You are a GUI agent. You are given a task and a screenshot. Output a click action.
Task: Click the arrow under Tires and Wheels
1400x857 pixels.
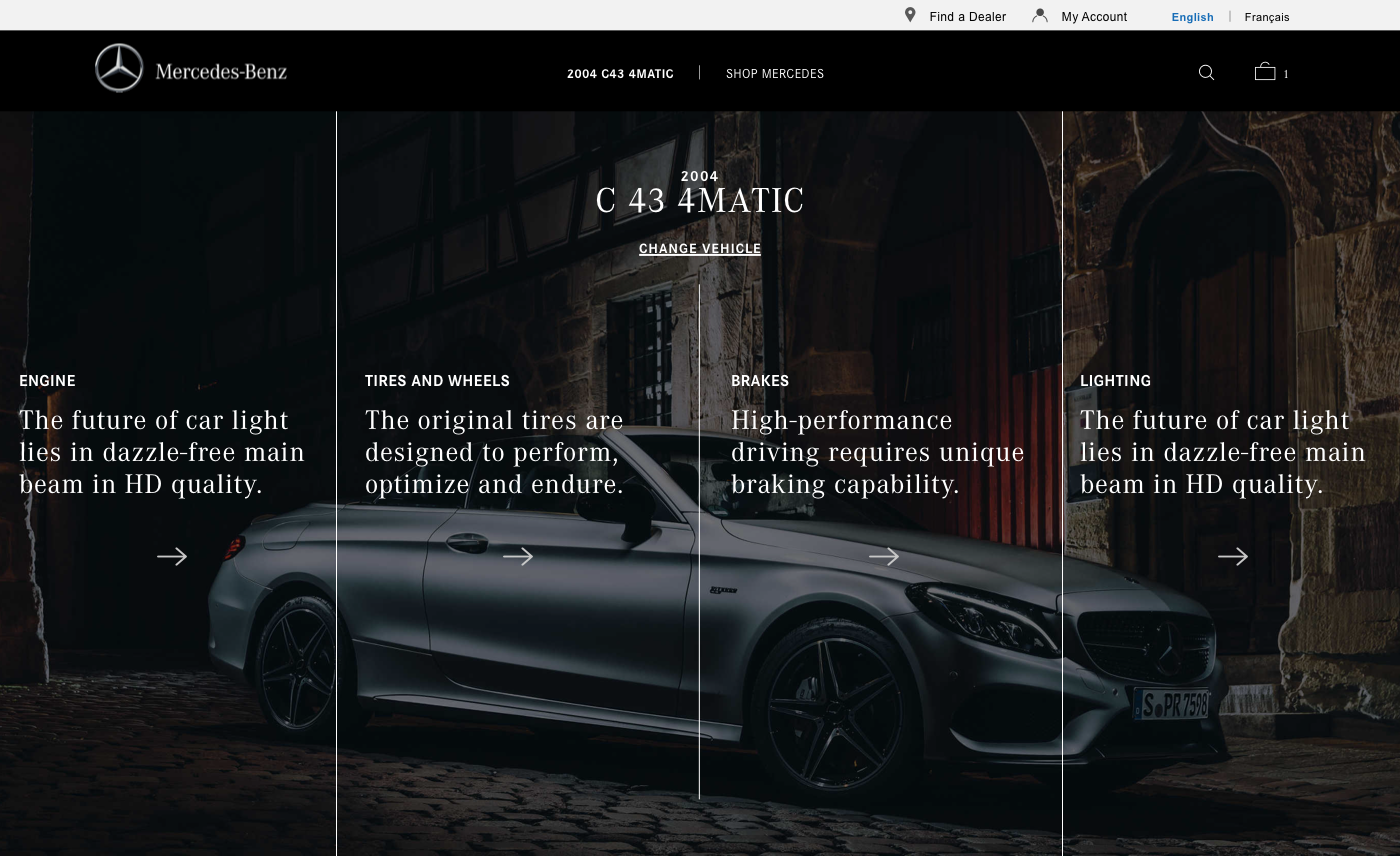[518, 557]
